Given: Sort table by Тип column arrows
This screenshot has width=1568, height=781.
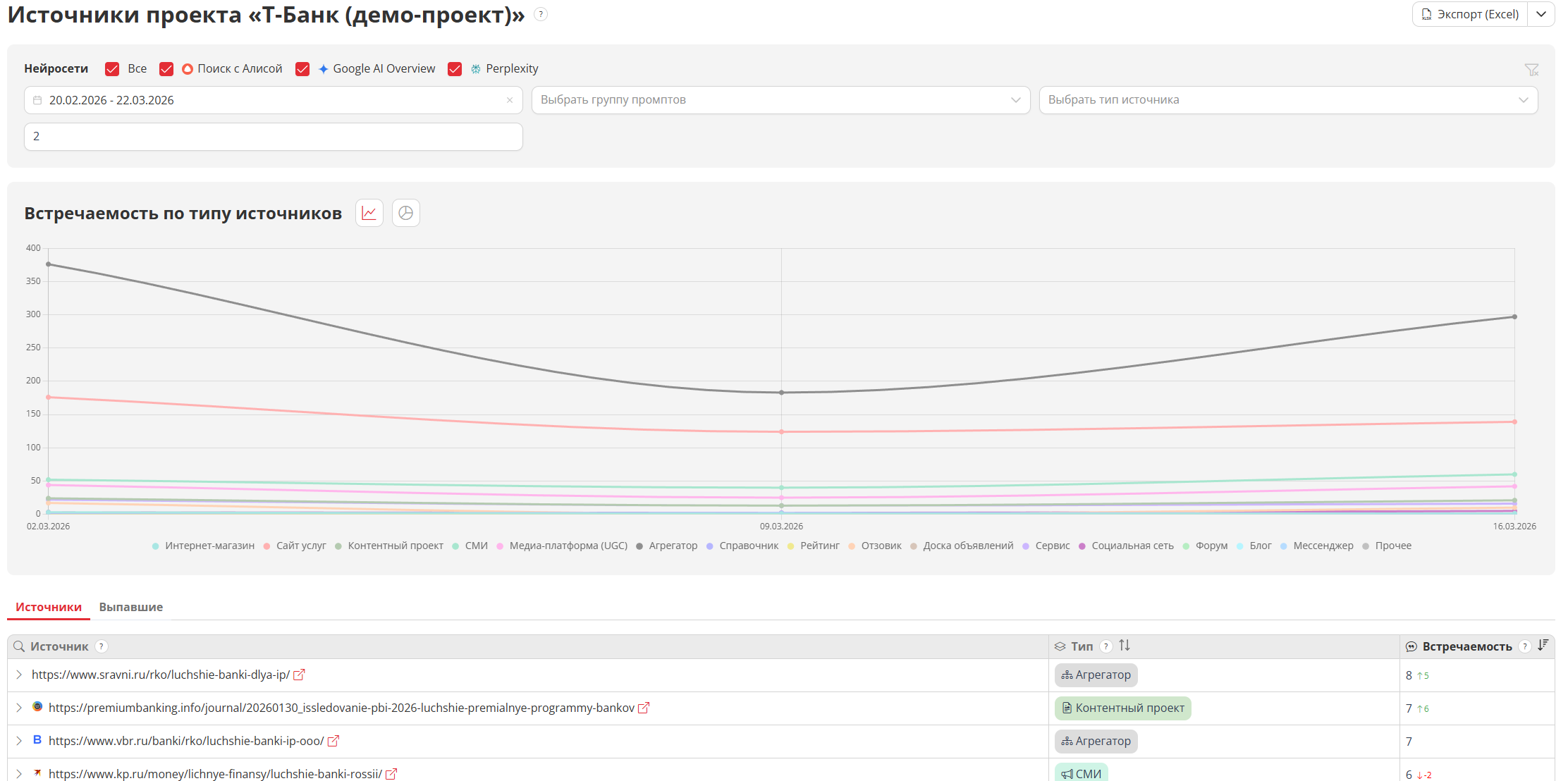Looking at the screenshot, I should 1125,646.
